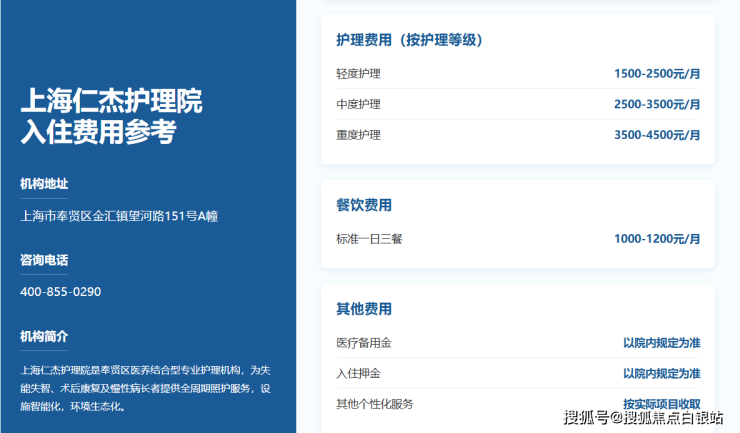
Task: Select 以院内规定为准 in the 入住押金 row
Action: tap(662, 374)
